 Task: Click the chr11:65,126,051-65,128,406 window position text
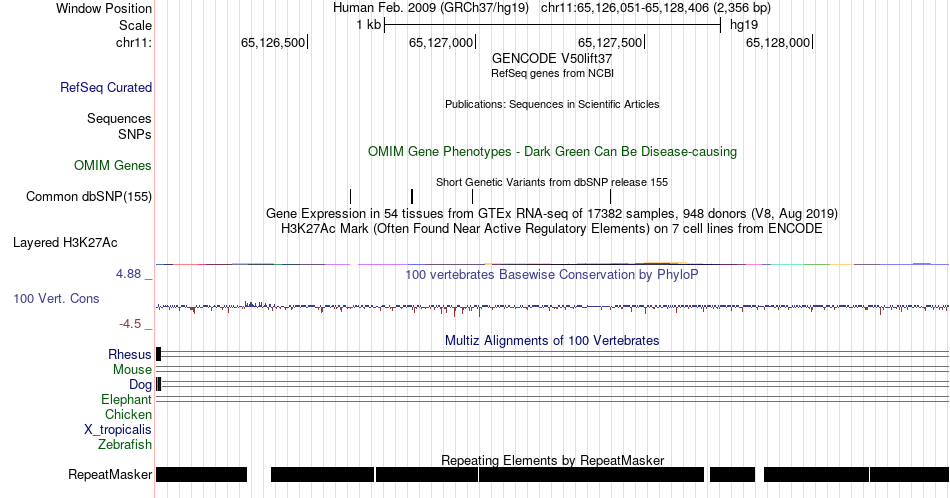pos(656,8)
